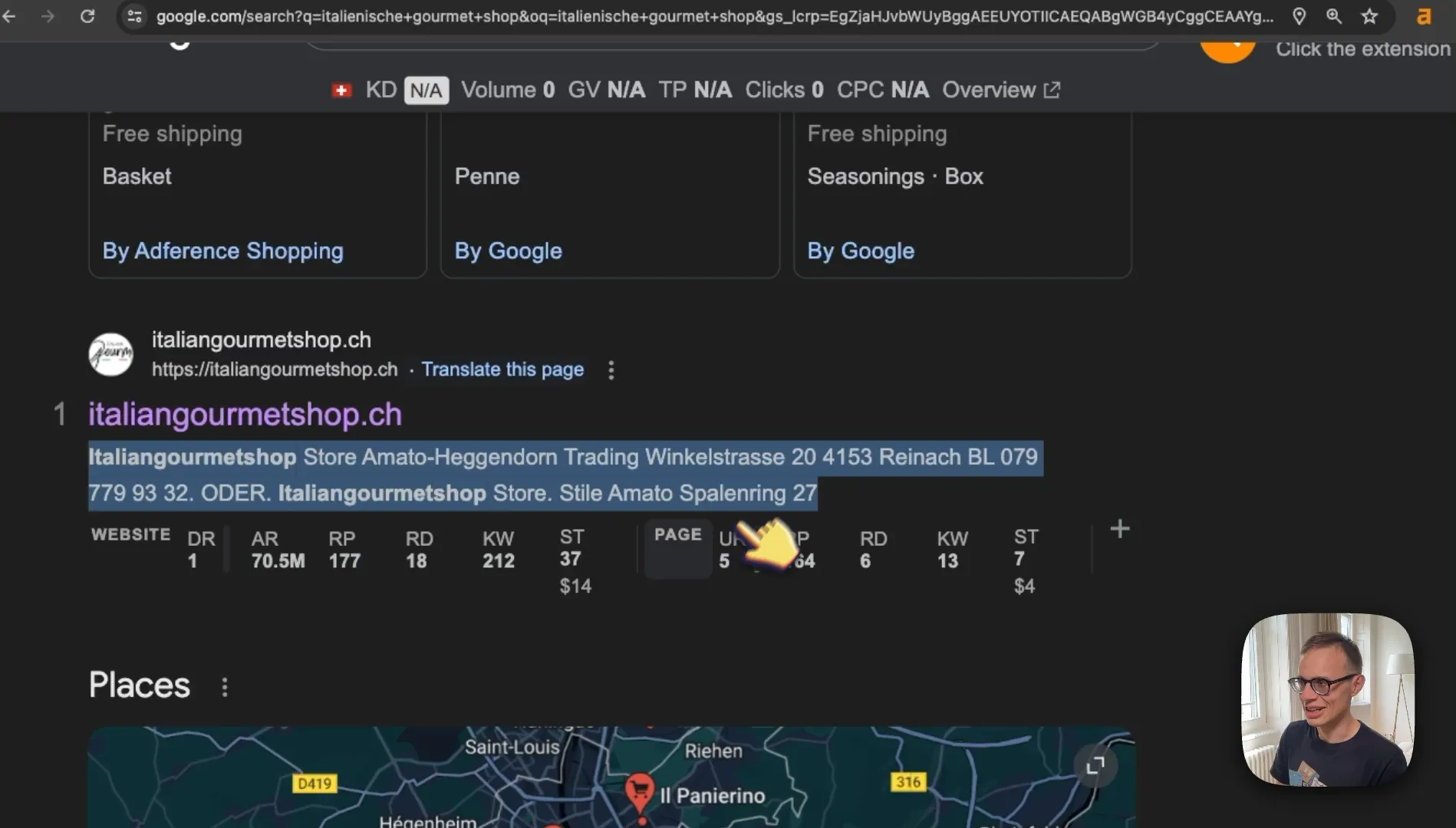Click By Google under Penne card
Viewport: 1456px width, 828px height.
tap(508, 251)
